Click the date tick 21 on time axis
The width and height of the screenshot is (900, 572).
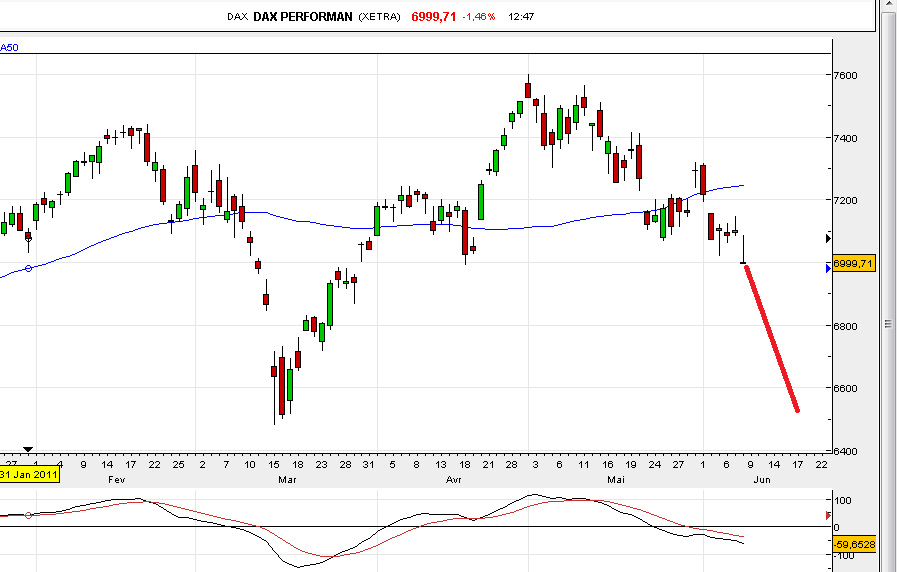coord(488,465)
